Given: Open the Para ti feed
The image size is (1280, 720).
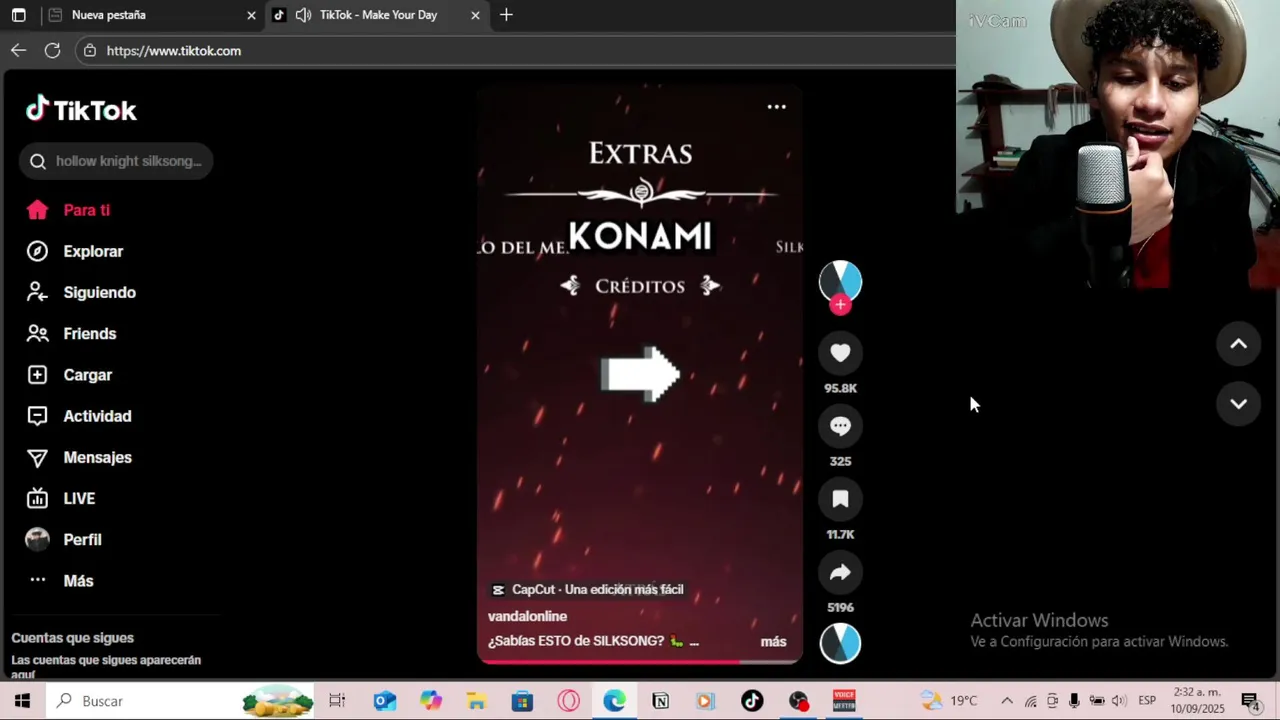Looking at the screenshot, I should [86, 210].
